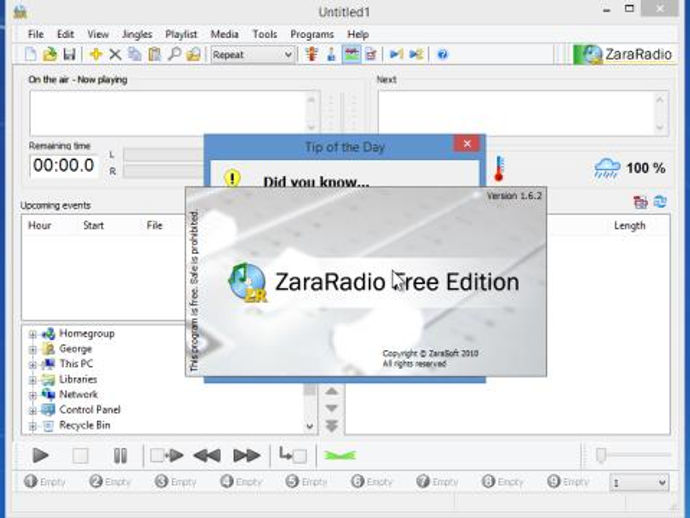Click the first blue arrow toolbar icon
690x518 pixels.
tap(396, 55)
